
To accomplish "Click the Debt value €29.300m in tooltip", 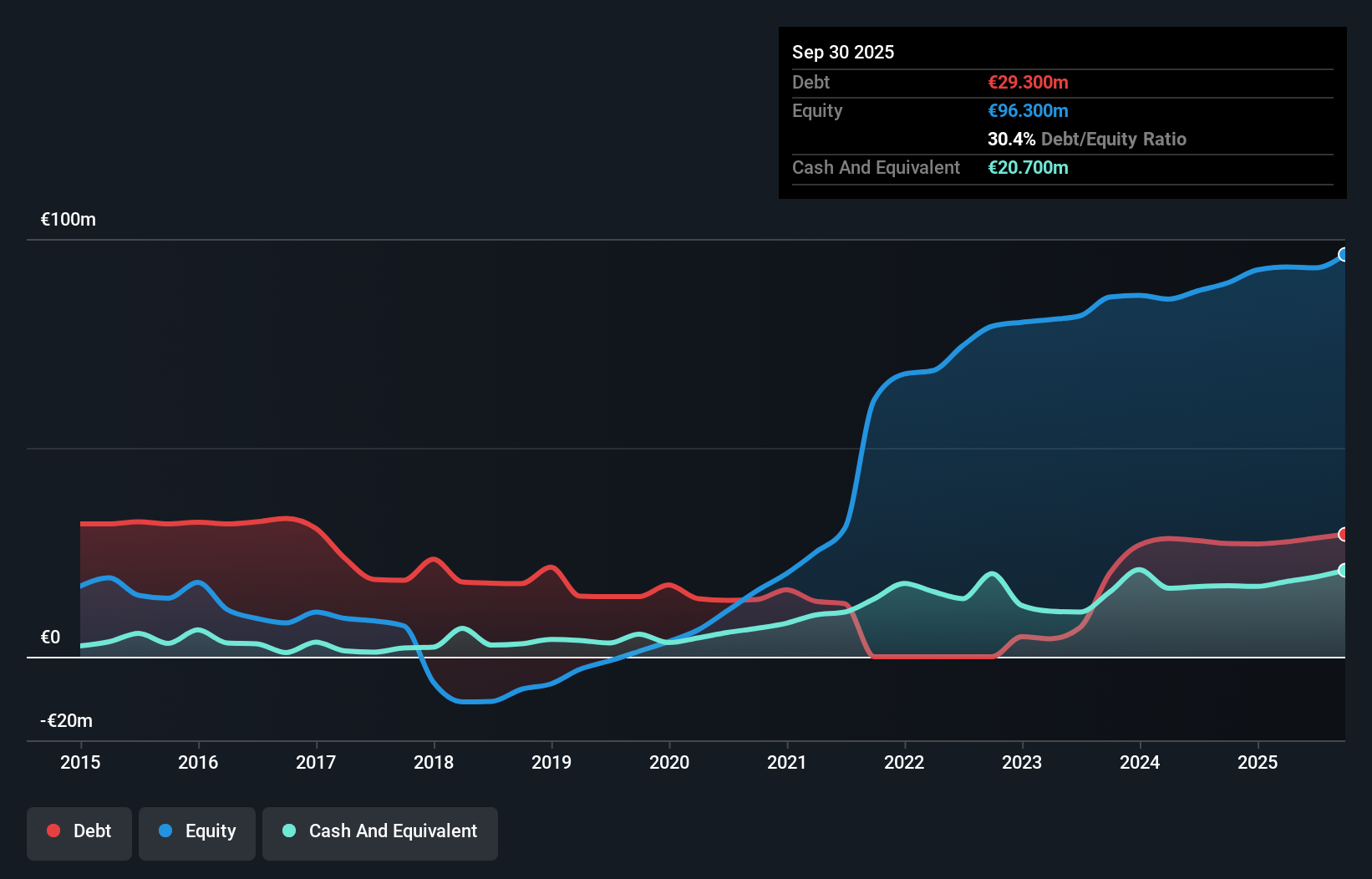I will click(x=1027, y=82).
